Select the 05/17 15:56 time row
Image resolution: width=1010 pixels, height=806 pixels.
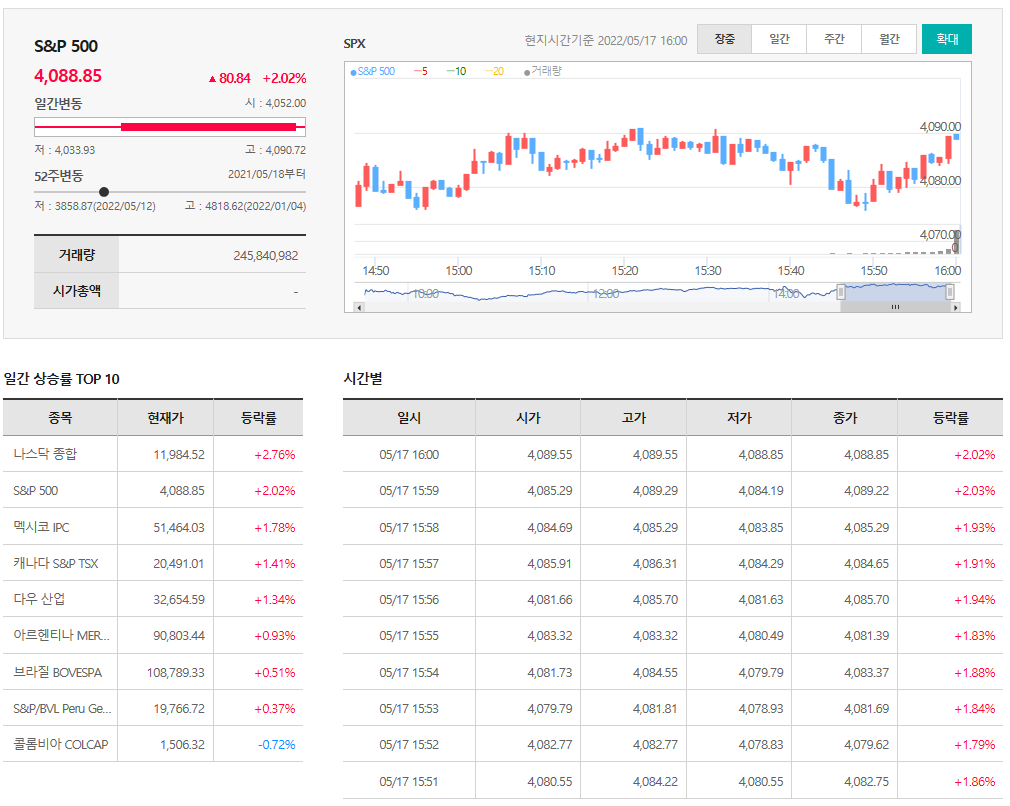tap(672, 599)
